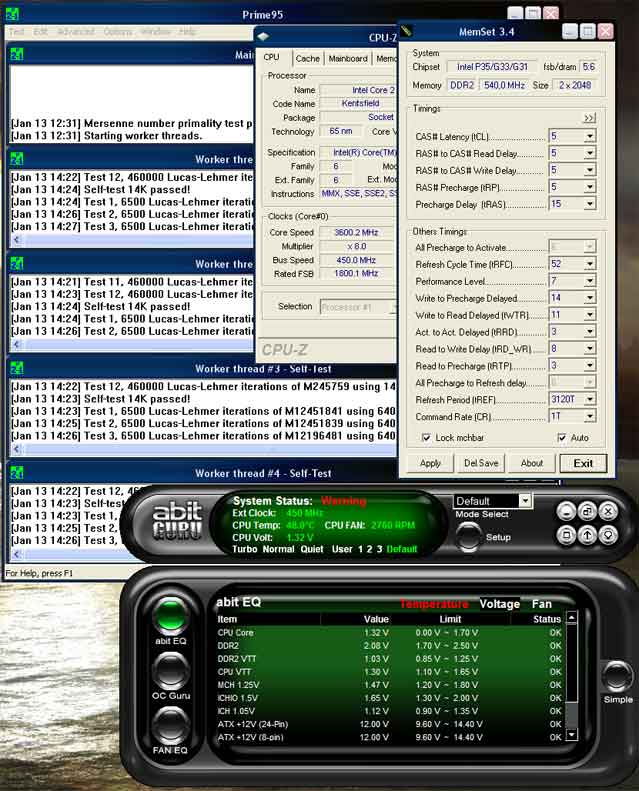This screenshot has height=791, width=639.
Task: Open the Refresh Period (tREF) dropdown
Action: (x=589, y=399)
